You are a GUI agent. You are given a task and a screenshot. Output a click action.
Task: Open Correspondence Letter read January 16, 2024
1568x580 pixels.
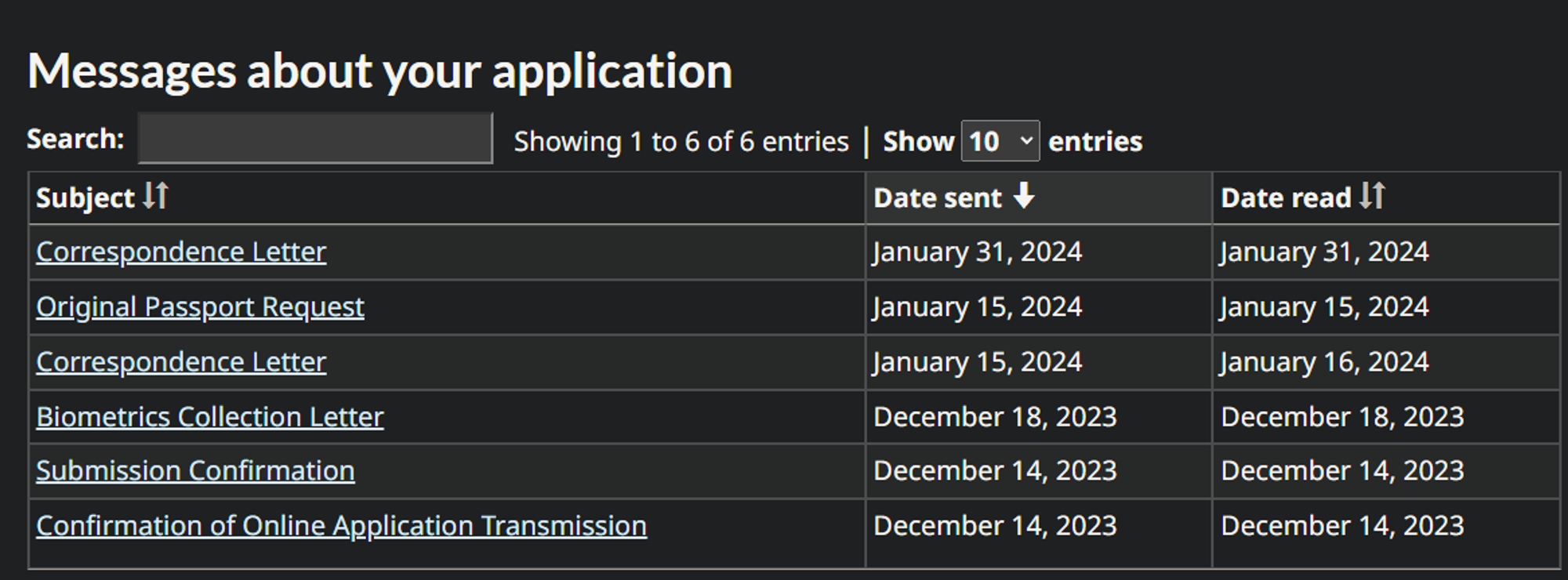[x=181, y=362]
